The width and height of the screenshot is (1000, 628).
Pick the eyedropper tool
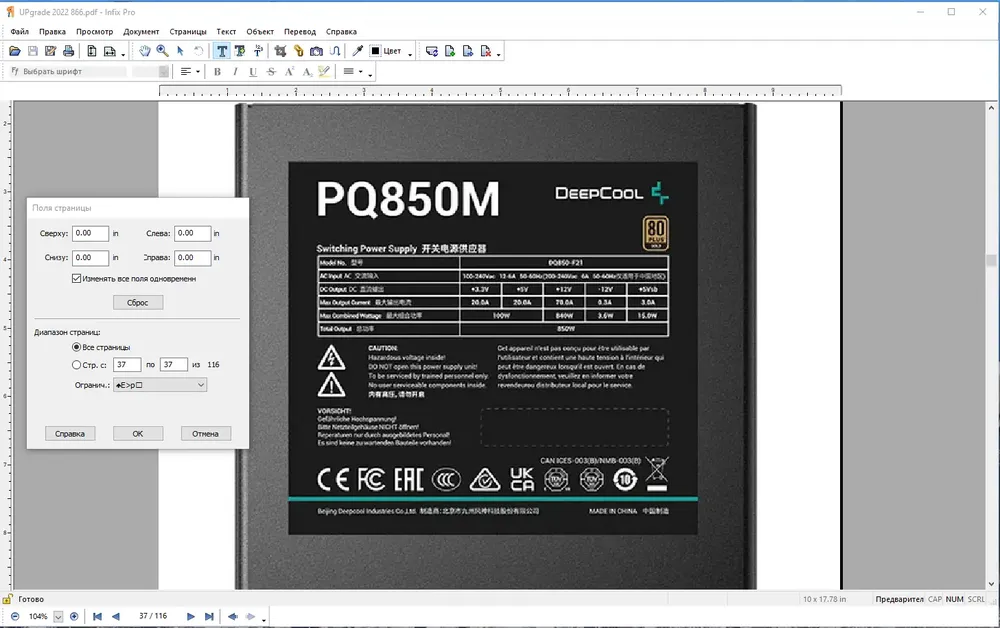pyautogui.click(x=358, y=51)
